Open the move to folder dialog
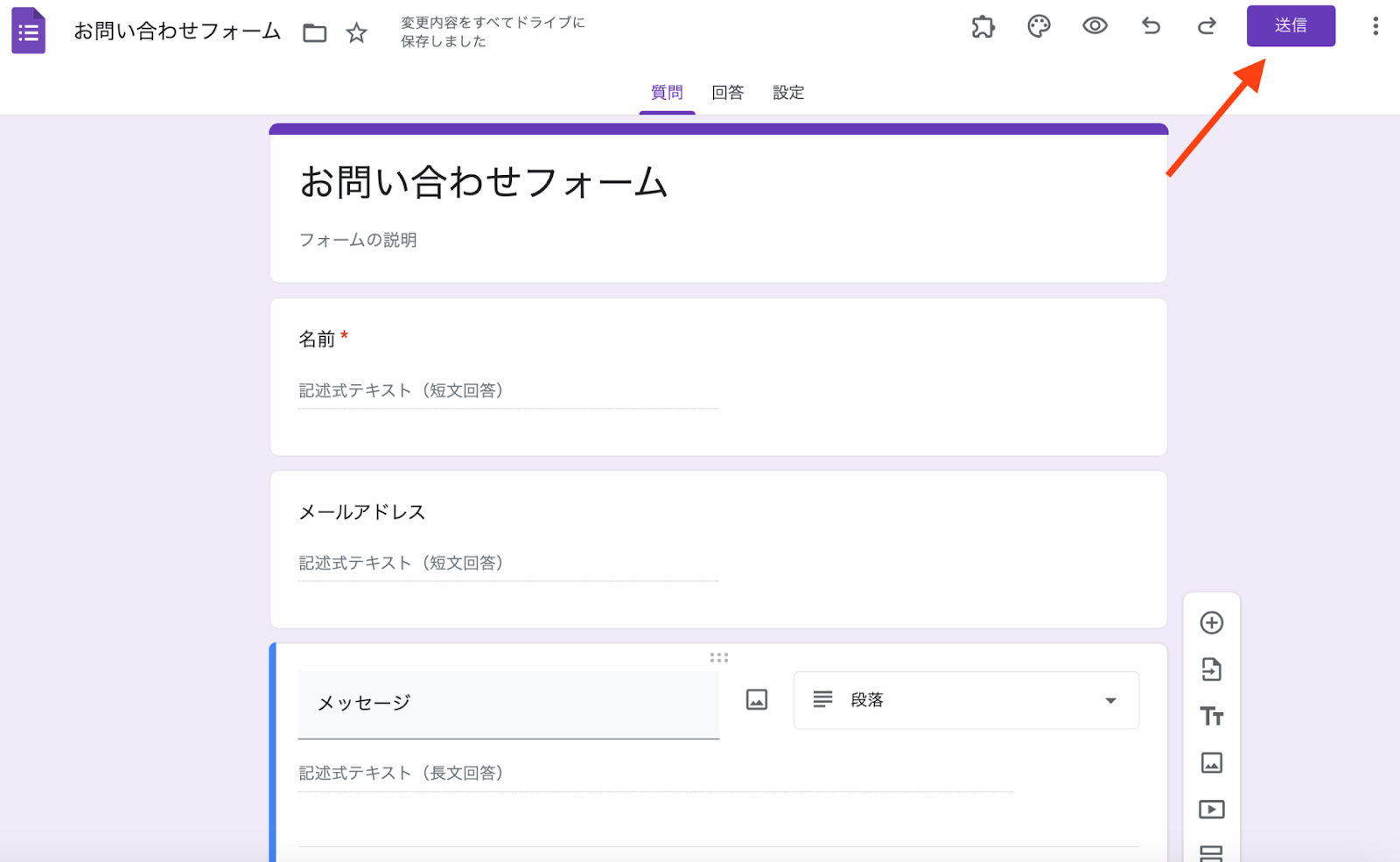Image resolution: width=1400 pixels, height=862 pixels. point(314,32)
